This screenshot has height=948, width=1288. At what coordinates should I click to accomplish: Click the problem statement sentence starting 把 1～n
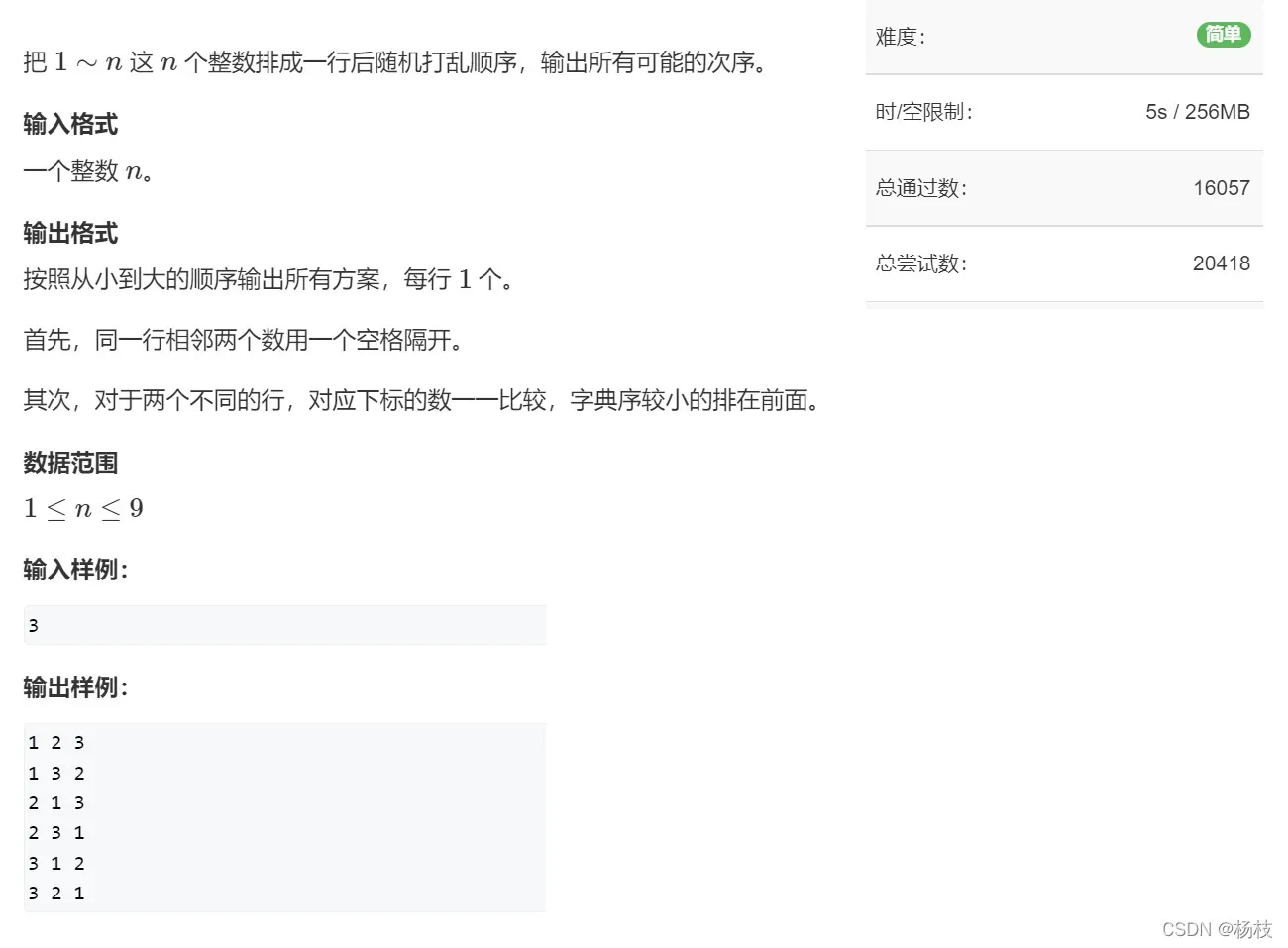click(396, 62)
